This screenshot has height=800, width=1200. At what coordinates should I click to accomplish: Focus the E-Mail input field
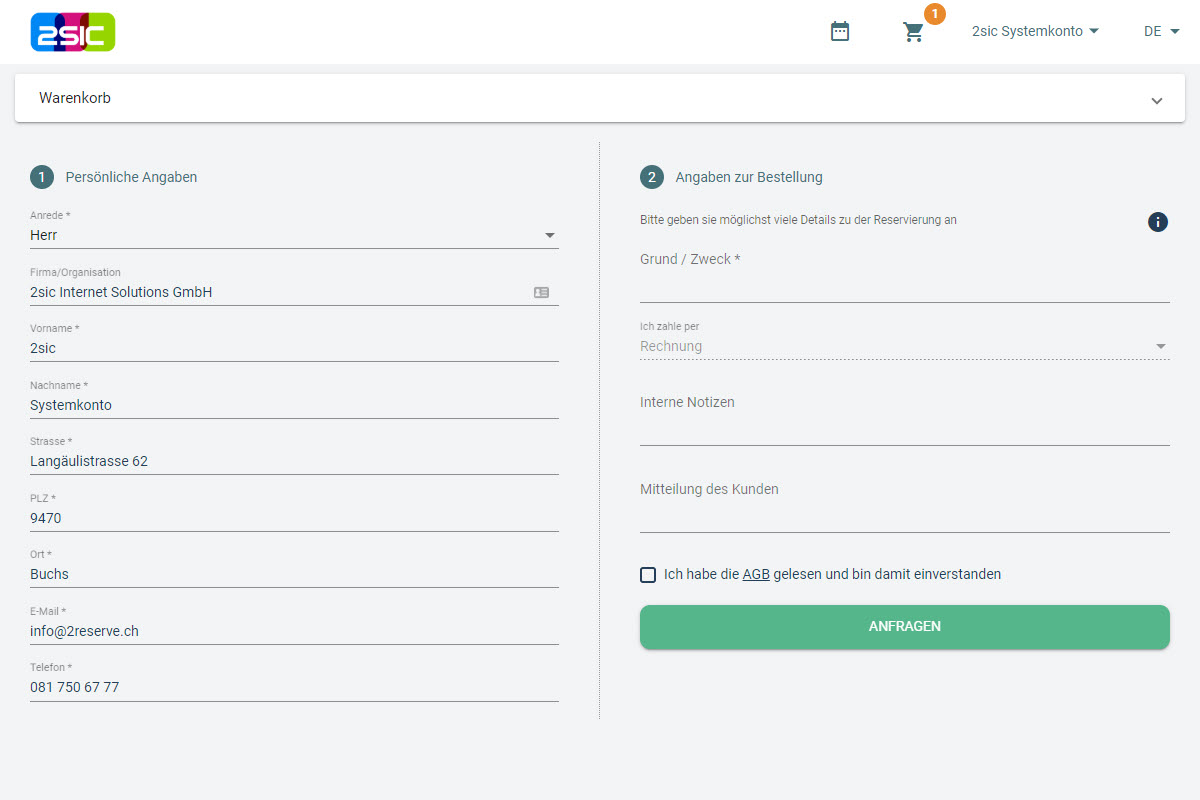[x=294, y=631]
